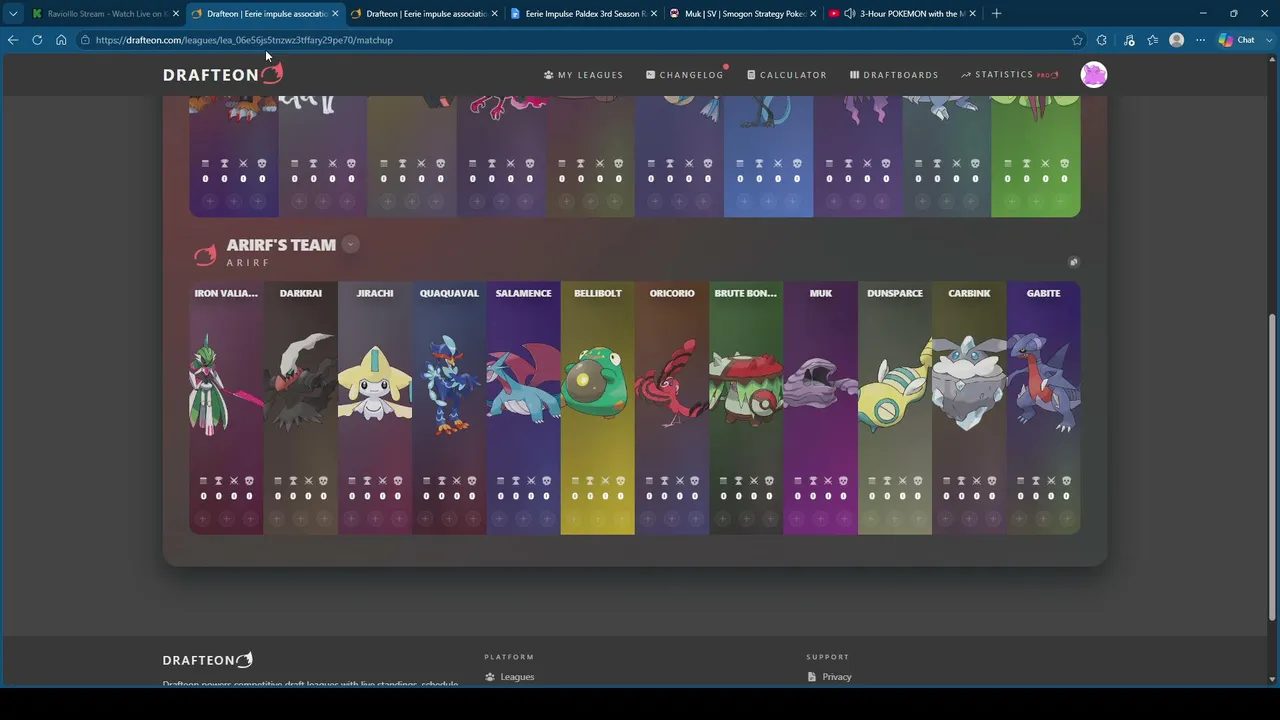Open the user avatar menu in the Drafteon header

click(x=1094, y=75)
